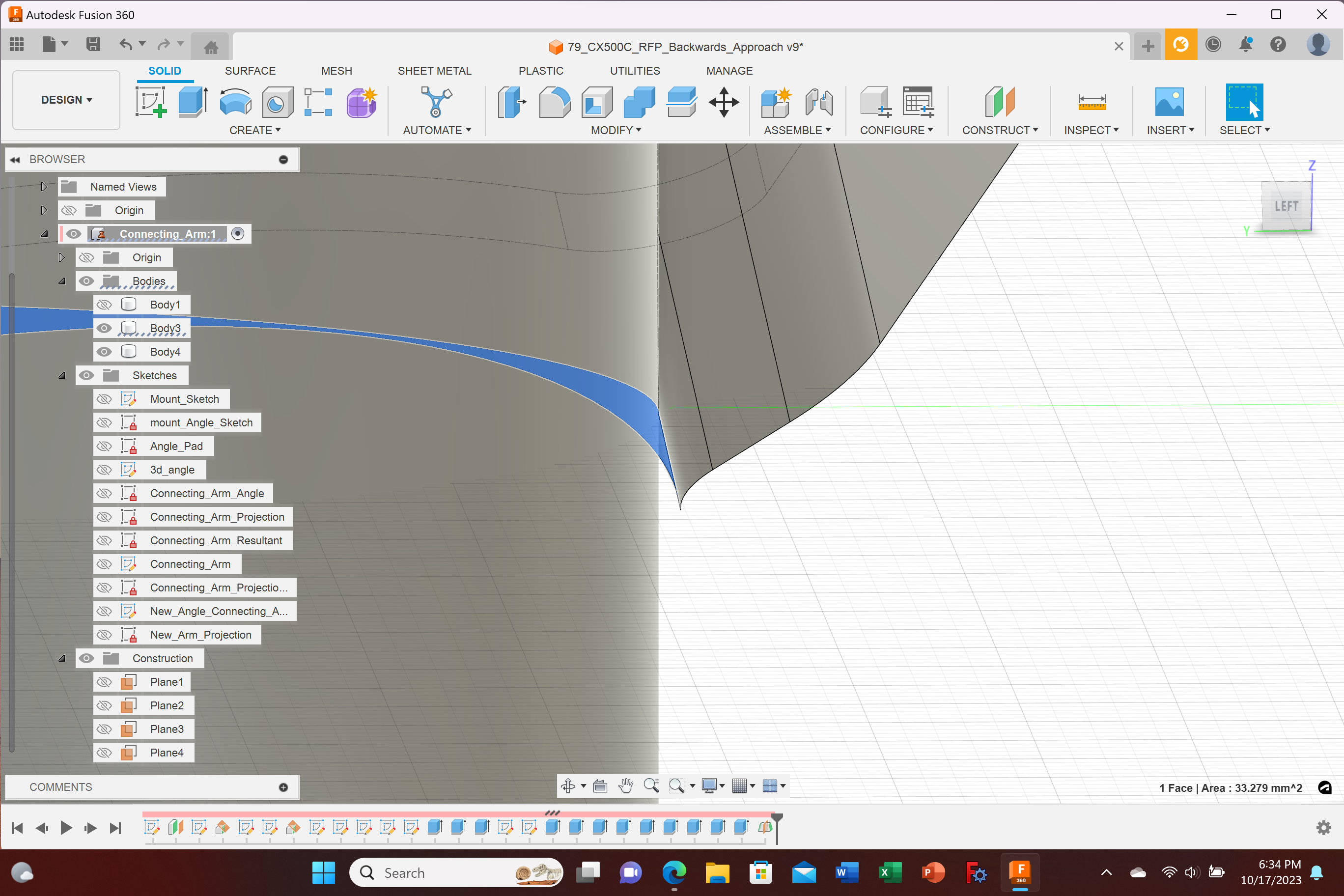Image resolution: width=1344 pixels, height=896 pixels.
Task: Expand the Named Views folder
Action: point(44,186)
